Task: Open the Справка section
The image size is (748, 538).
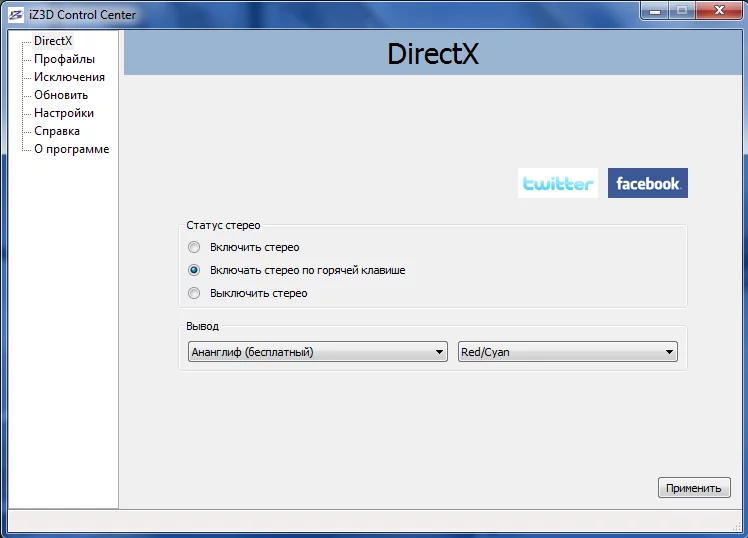Action: (x=57, y=131)
